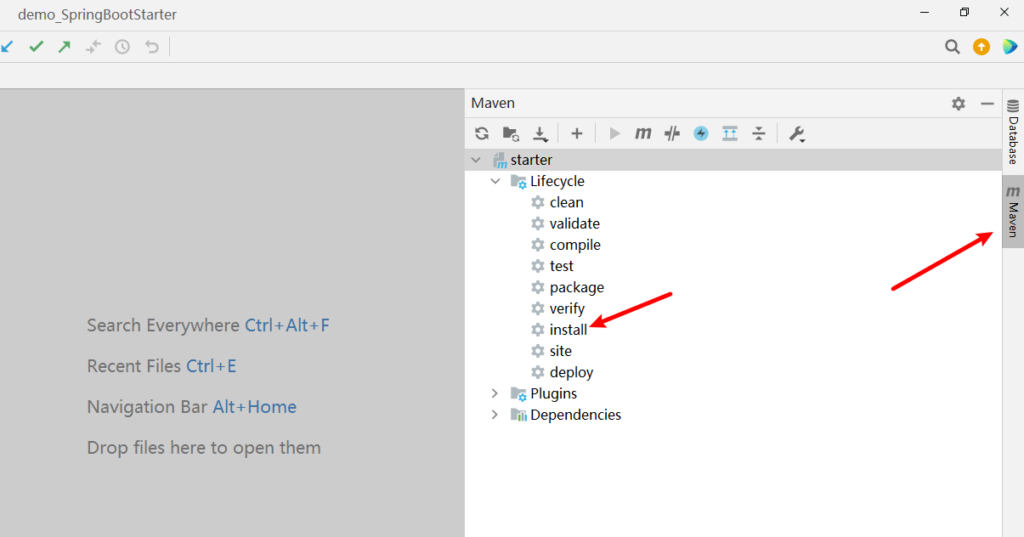Run Maven build play icon
Screen dimensions: 1024x537
[x=614, y=133]
